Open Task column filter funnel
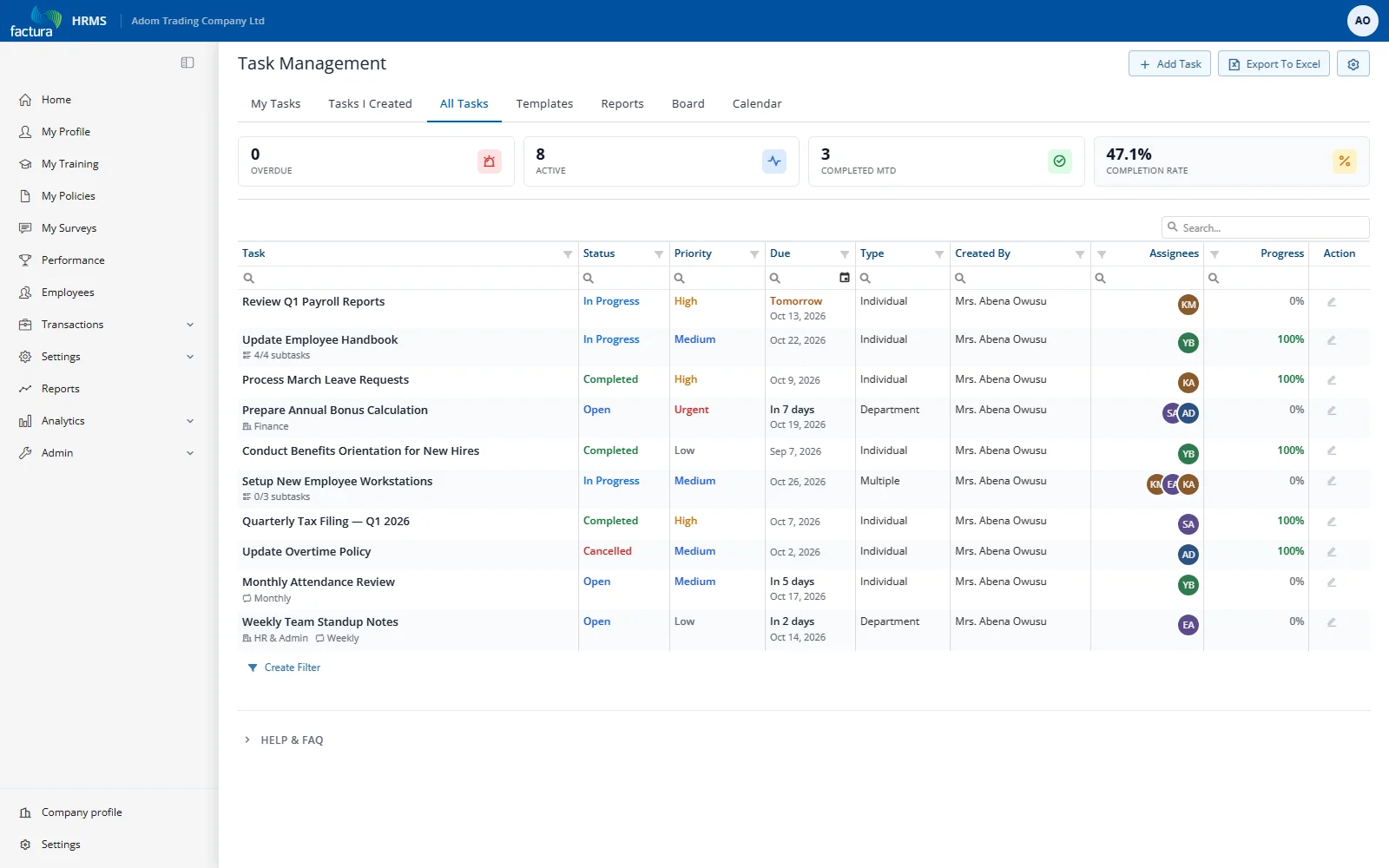This screenshot has width=1389, height=868. (568, 254)
